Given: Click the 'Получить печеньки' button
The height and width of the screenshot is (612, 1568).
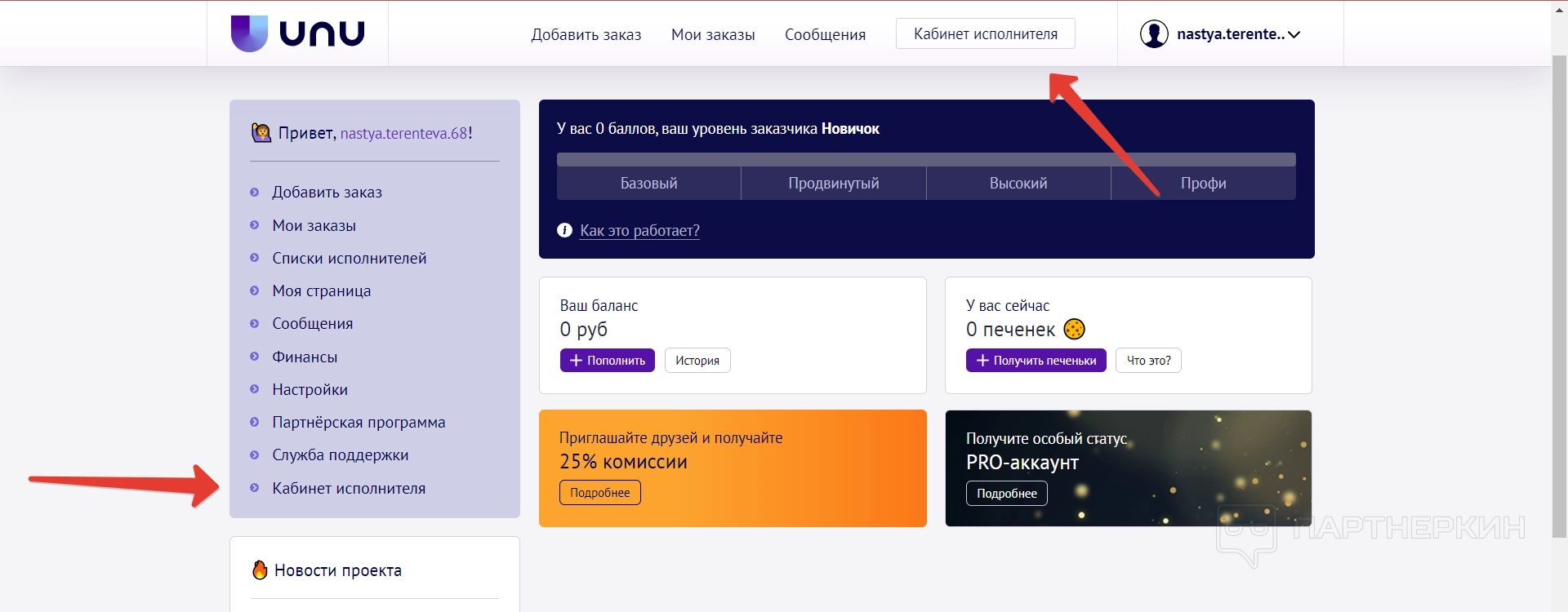Looking at the screenshot, I should [x=1036, y=360].
